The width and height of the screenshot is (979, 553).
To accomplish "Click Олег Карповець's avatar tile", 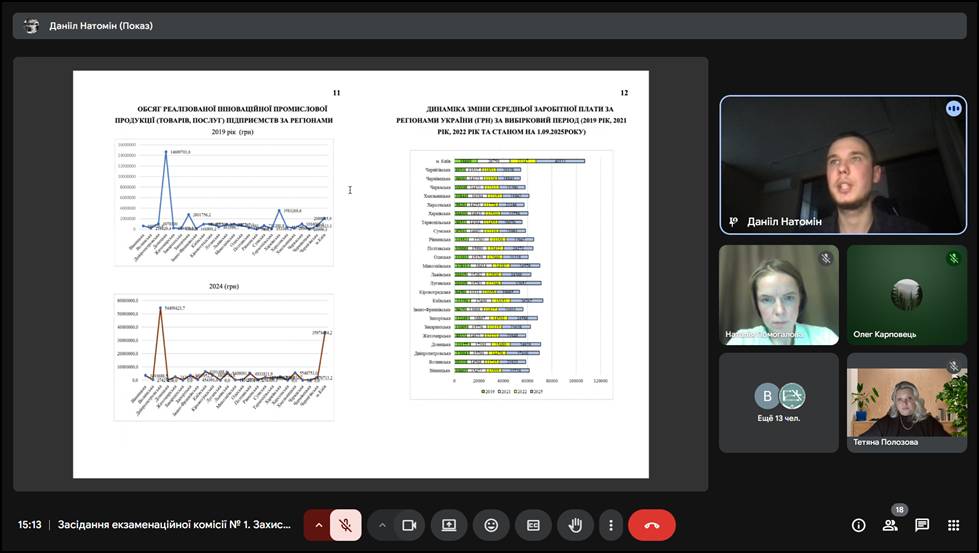I will tap(906, 295).
